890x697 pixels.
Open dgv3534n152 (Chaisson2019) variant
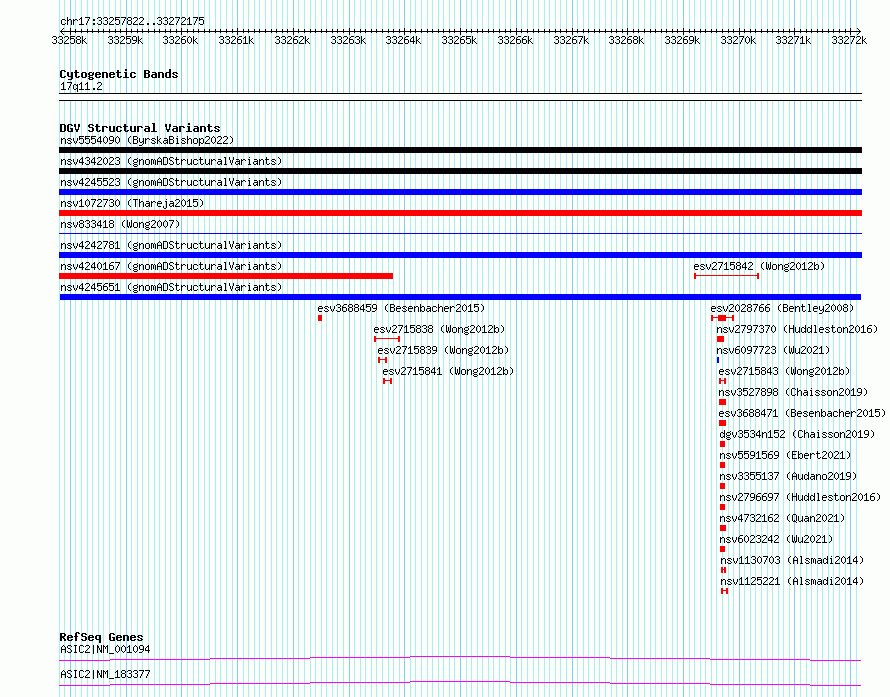pyautogui.click(x=797, y=434)
